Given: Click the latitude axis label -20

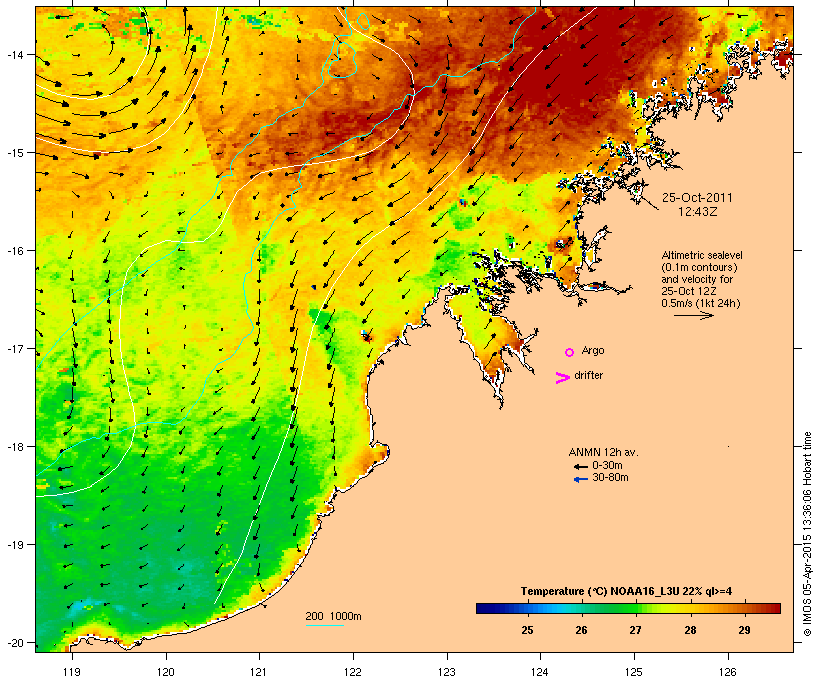Looking at the screenshot, I should click(x=14, y=643).
